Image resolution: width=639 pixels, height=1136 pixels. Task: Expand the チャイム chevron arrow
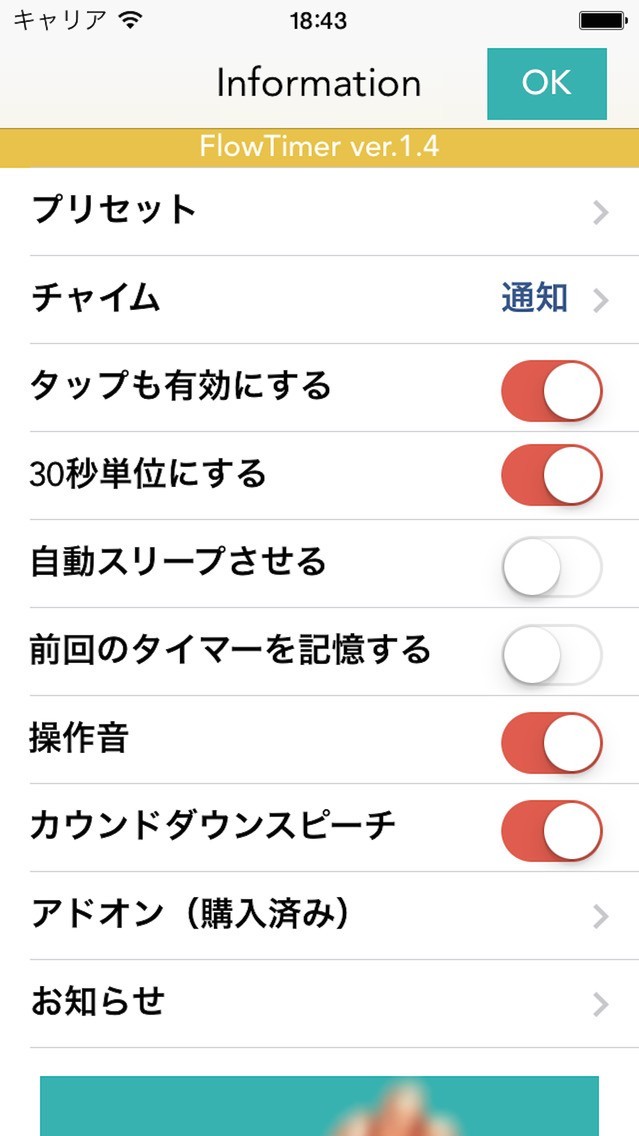(600, 300)
